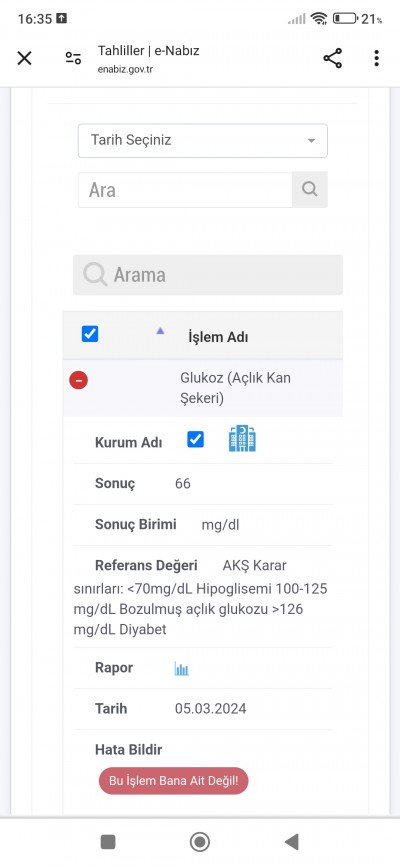Open site settings icon beside page title
This screenshot has width=400, height=866.
[73, 58]
